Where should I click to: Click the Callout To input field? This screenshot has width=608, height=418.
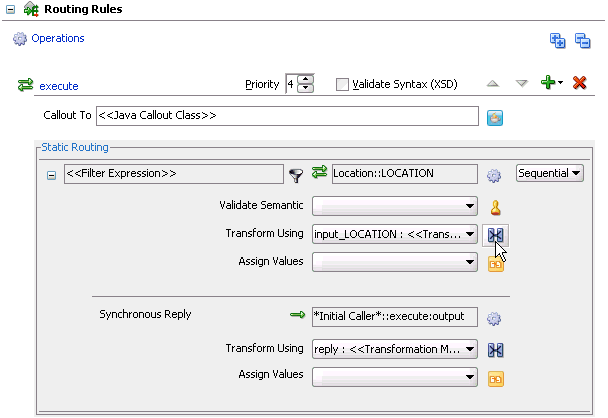coord(287,116)
